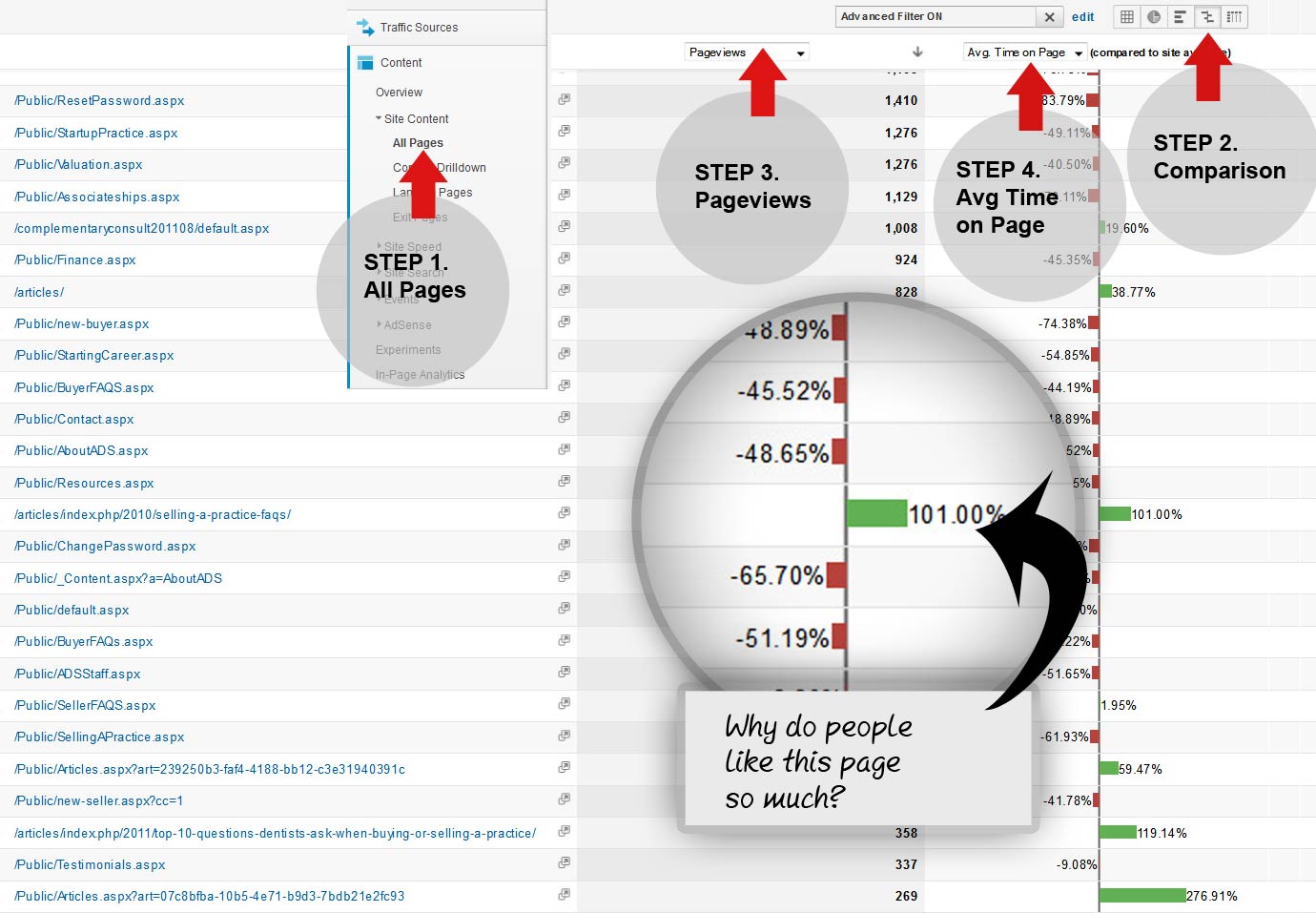This screenshot has height=913, width=1316.
Task: Switch to the pivot view icon
Action: 1234,17
